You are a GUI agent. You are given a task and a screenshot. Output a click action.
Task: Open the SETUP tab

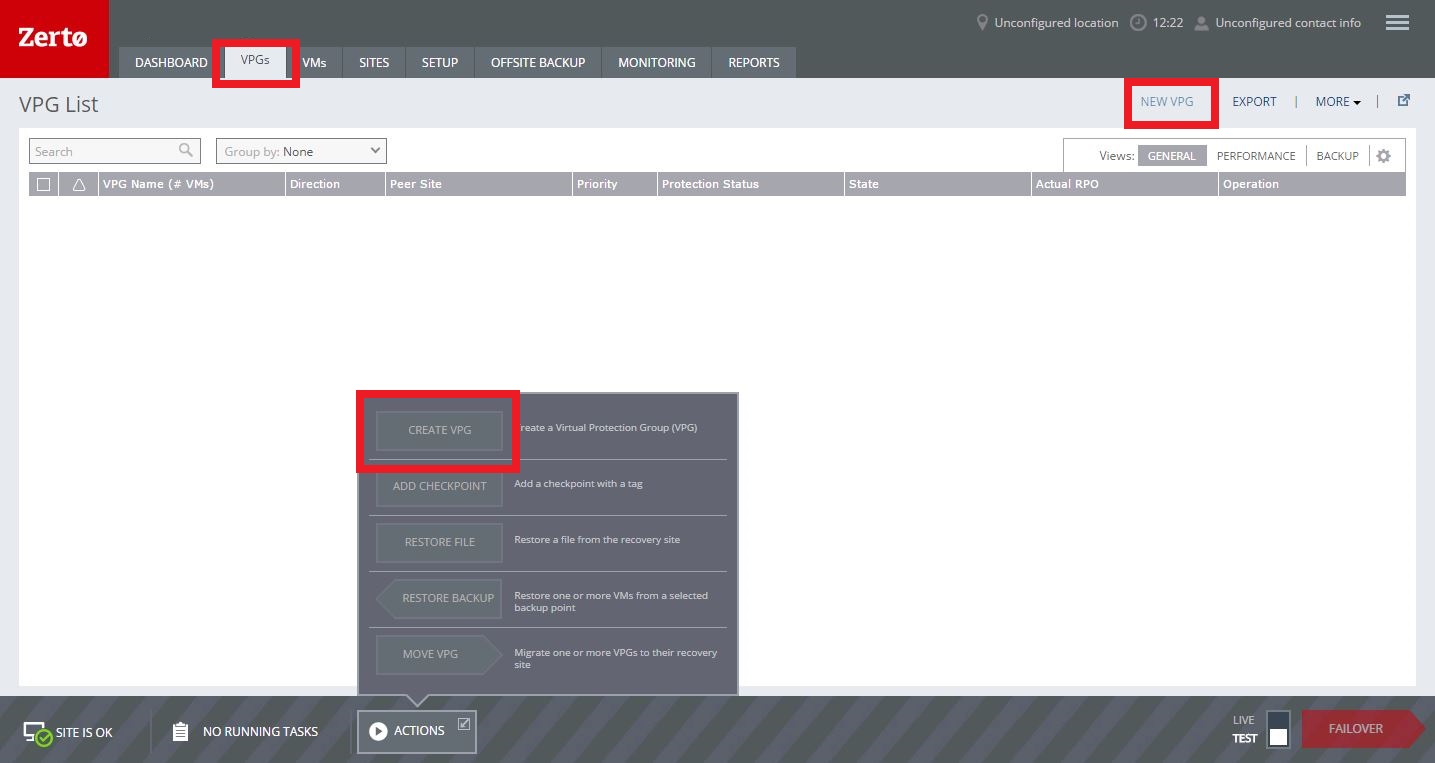440,62
